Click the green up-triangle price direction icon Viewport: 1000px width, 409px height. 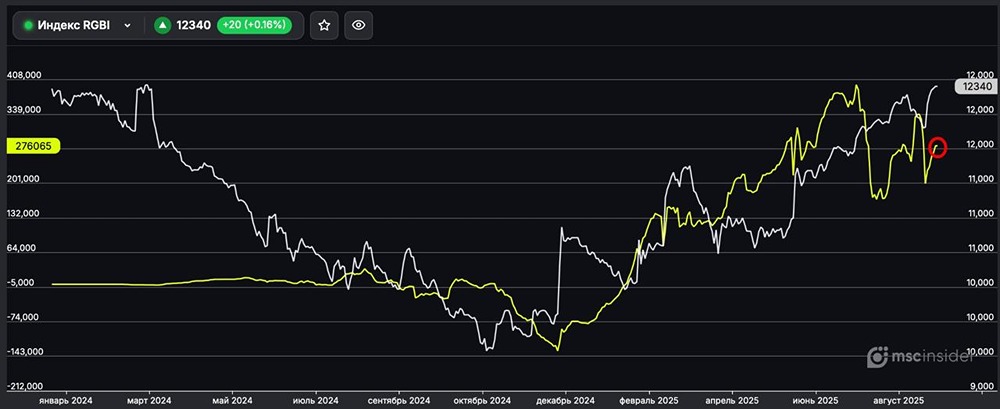[x=162, y=26]
